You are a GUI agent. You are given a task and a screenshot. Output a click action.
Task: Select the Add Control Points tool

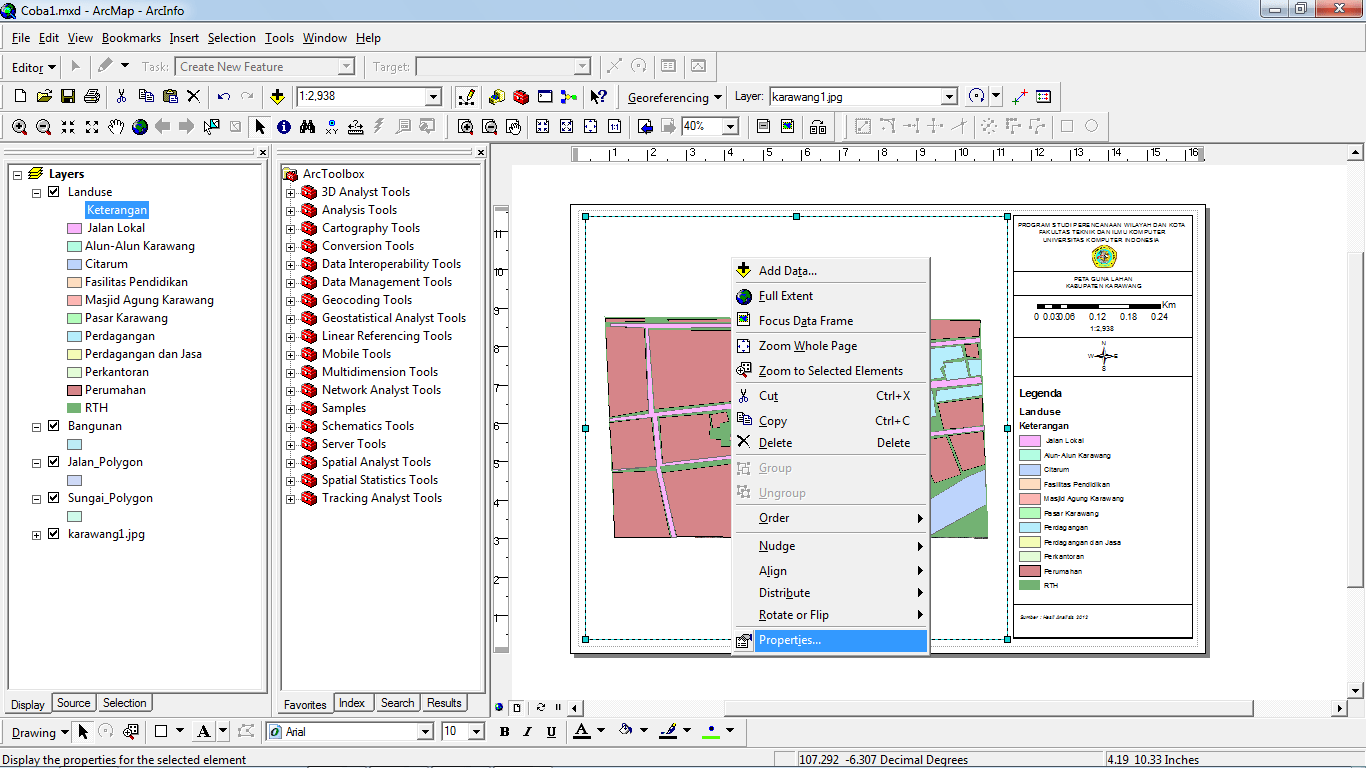point(1020,97)
